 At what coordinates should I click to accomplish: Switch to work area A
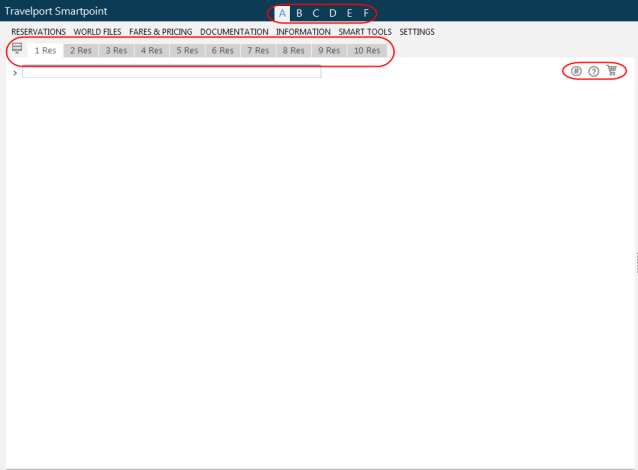(x=282, y=13)
